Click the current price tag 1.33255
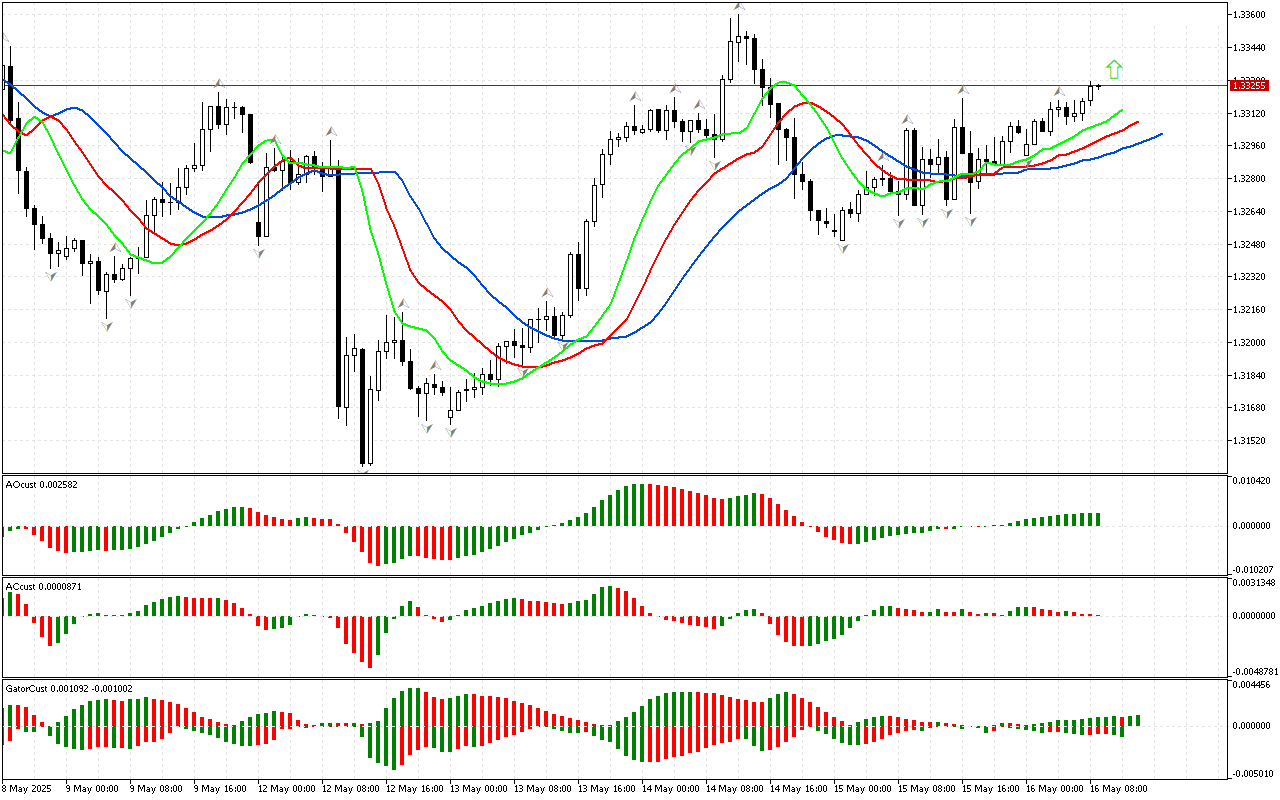Image resolution: width=1280 pixels, height=800 pixels. [x=1250, y=86]
